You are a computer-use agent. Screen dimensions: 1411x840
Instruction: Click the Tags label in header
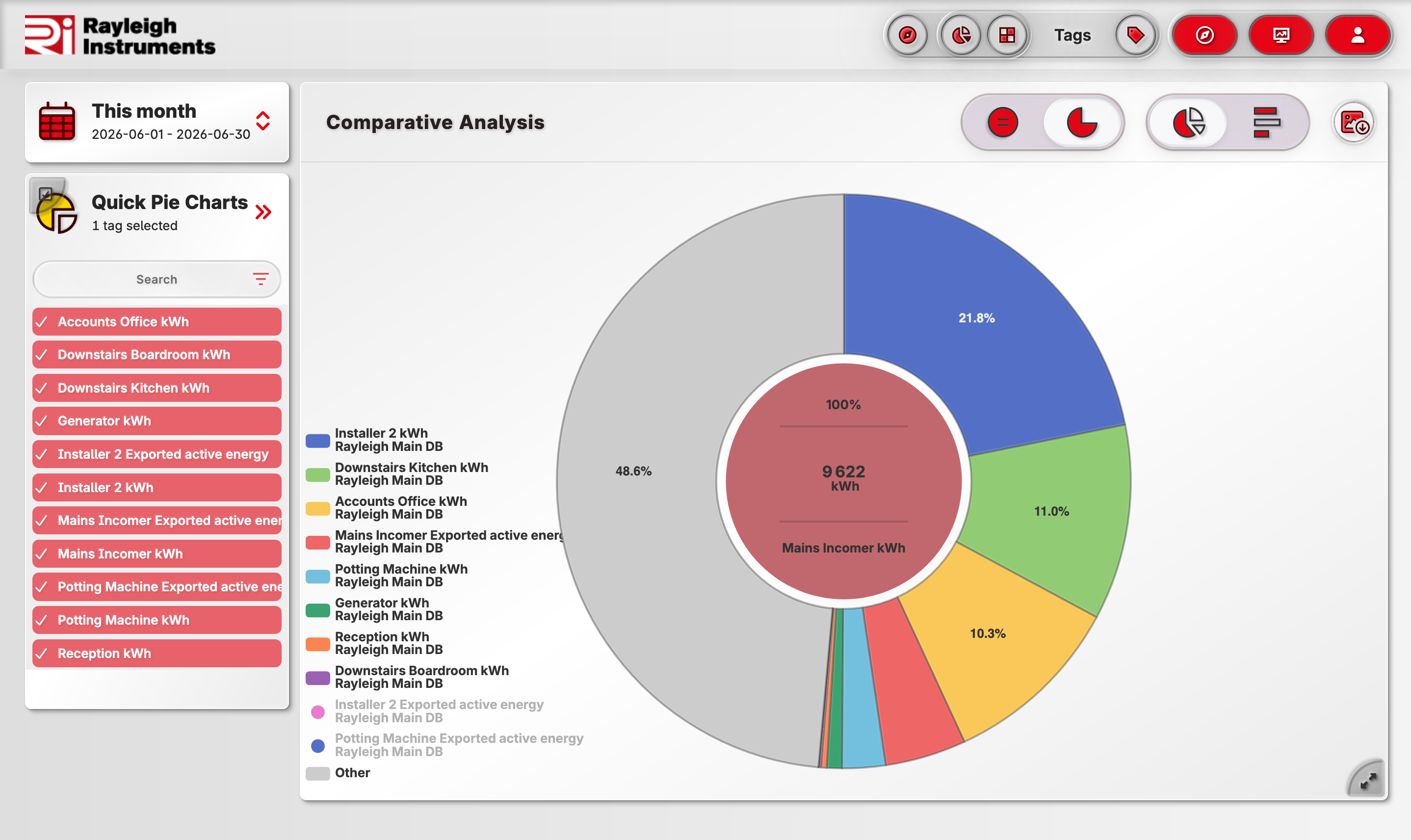(1072, 35)
